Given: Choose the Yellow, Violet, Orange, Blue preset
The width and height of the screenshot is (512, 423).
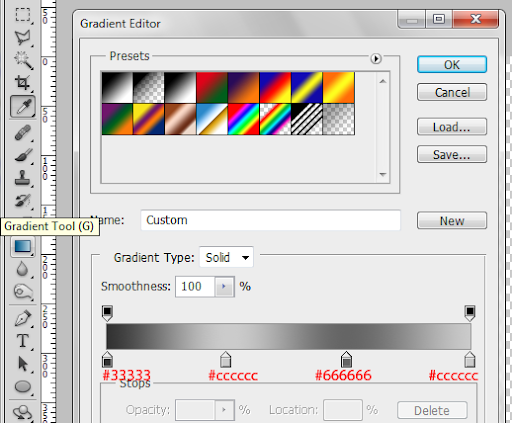Looking at the screenshot, I should tap(149, 119).
